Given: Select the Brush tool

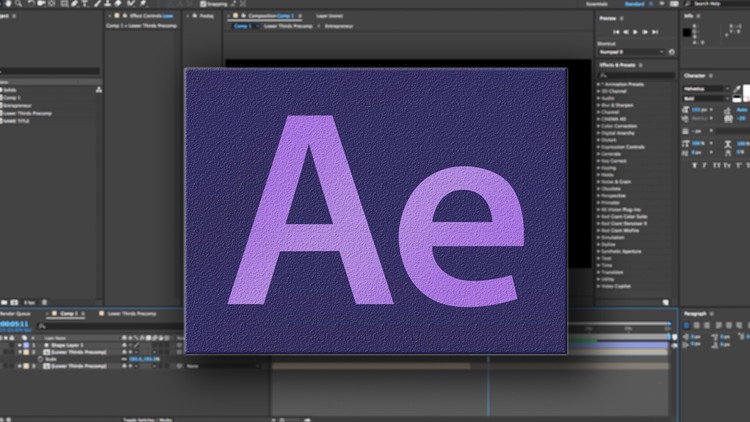Looking at the screenshot, I should point(98,3).
